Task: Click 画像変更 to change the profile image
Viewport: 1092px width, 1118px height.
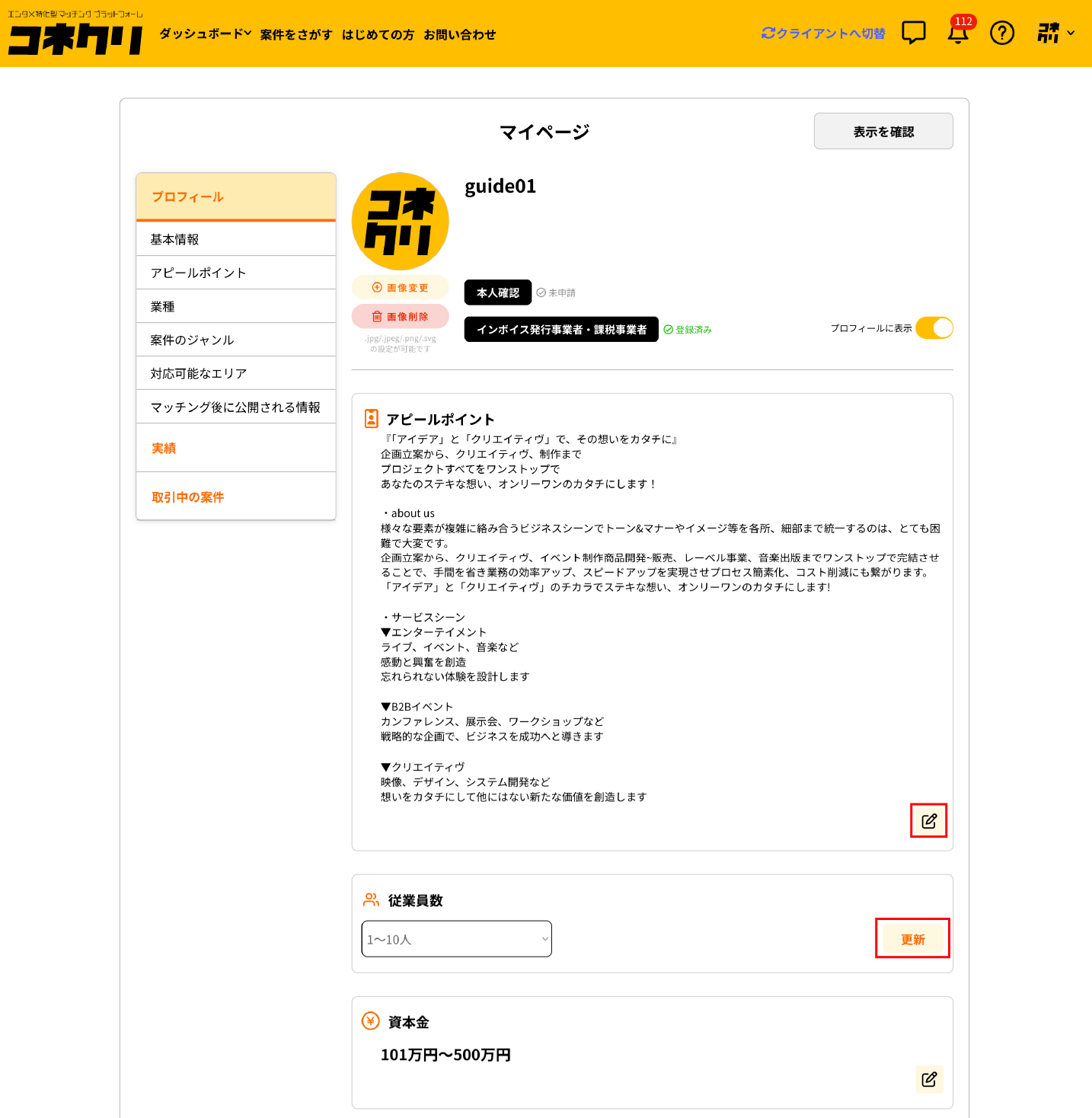Action: pos(400,288)
